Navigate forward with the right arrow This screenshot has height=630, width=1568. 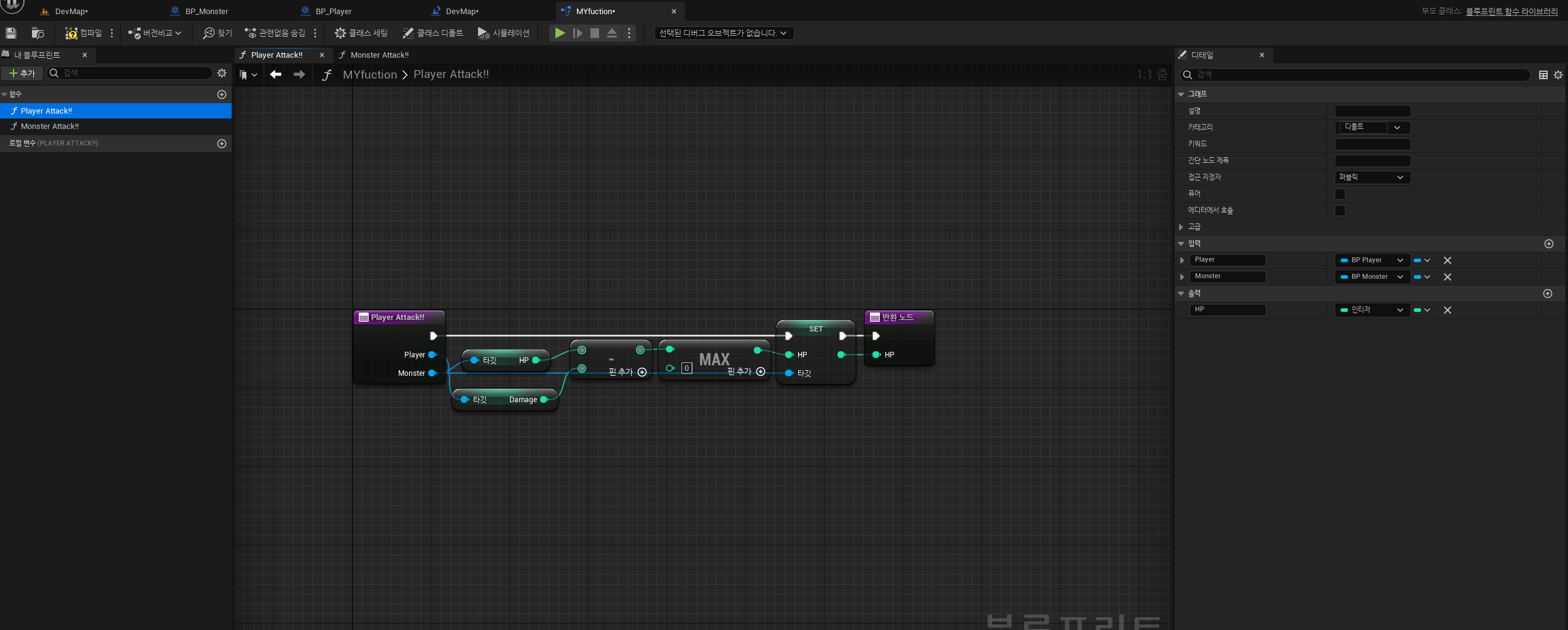pyautogui.click(x=299, y=74)
